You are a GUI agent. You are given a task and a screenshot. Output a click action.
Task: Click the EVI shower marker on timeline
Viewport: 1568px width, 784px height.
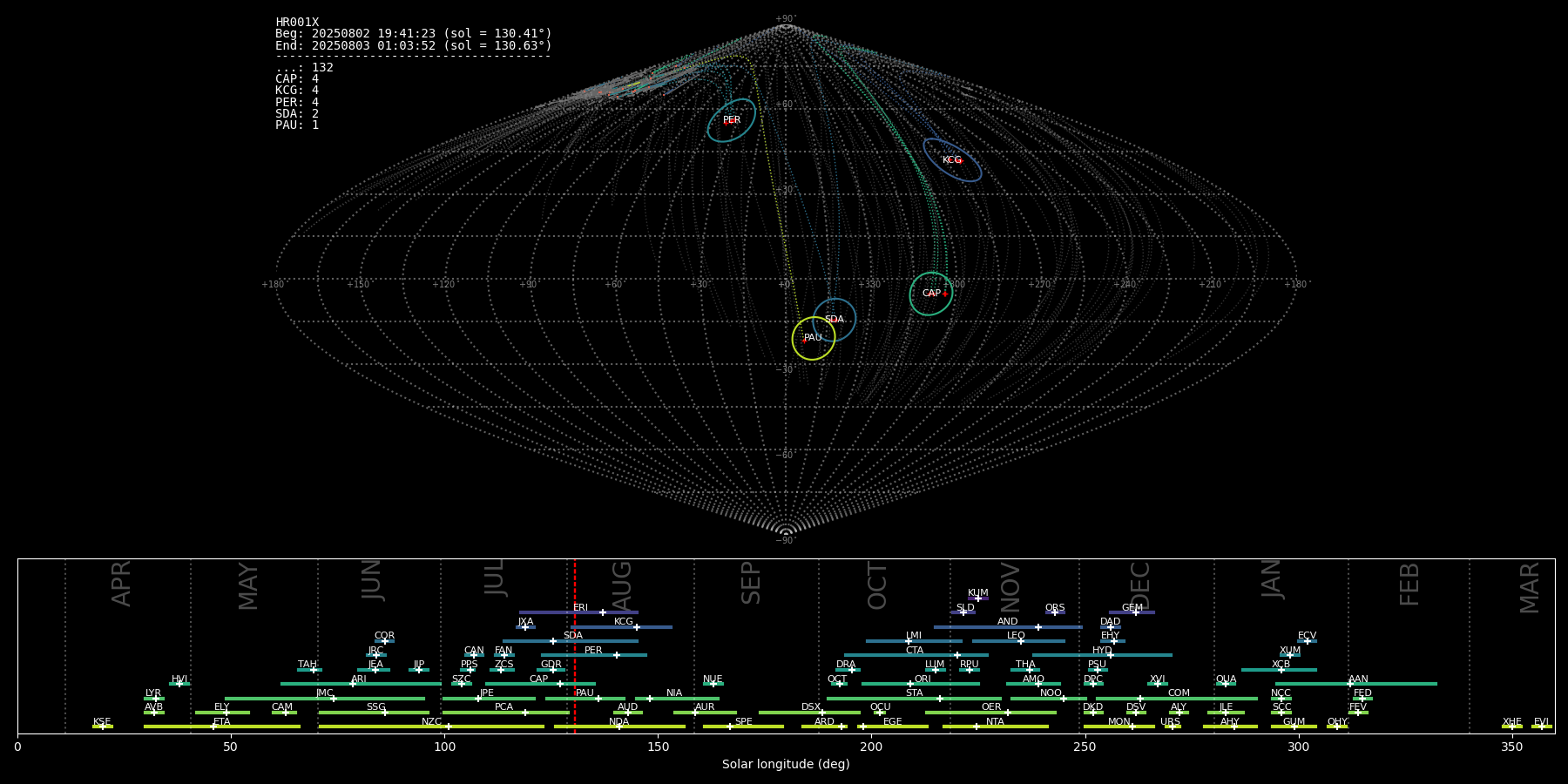coord(1541,727)
